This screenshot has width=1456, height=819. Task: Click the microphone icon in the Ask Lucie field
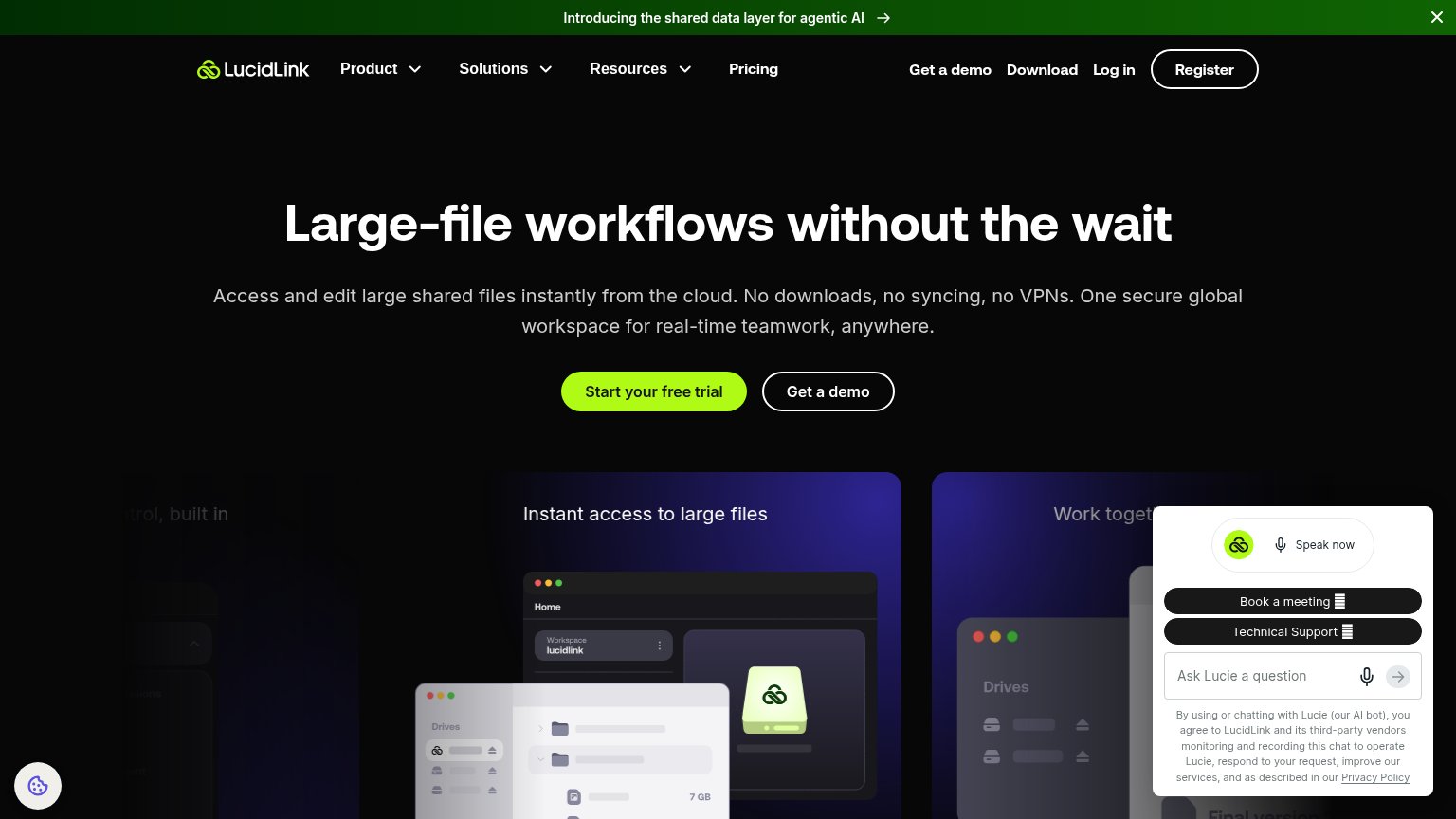point(1367,676)
